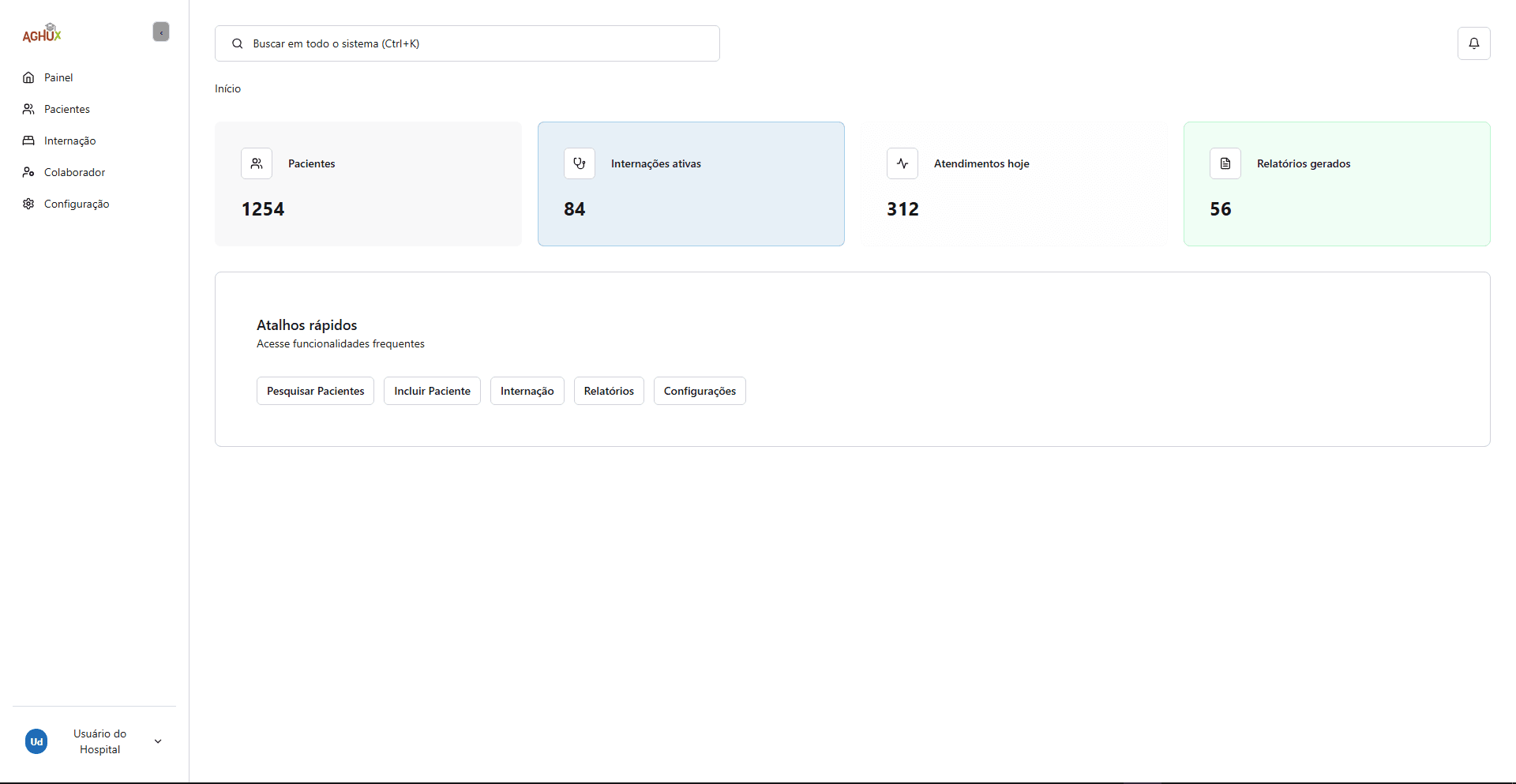Click the activity pulse icon on Atendimentos hoje
Image resolution: width=1516 pixels, height=784 pixels.
pos(902,163)
